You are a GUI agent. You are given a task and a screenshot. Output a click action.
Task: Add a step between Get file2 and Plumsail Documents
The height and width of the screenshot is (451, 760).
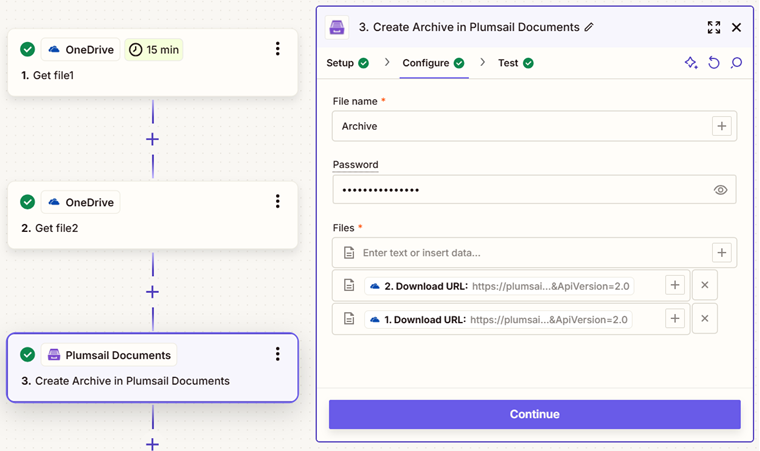point(153,292)
